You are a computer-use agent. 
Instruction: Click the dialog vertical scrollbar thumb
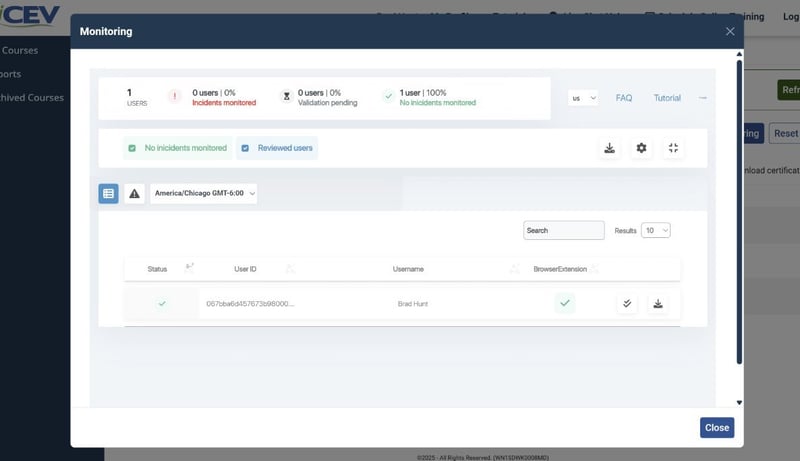point(739,212)
